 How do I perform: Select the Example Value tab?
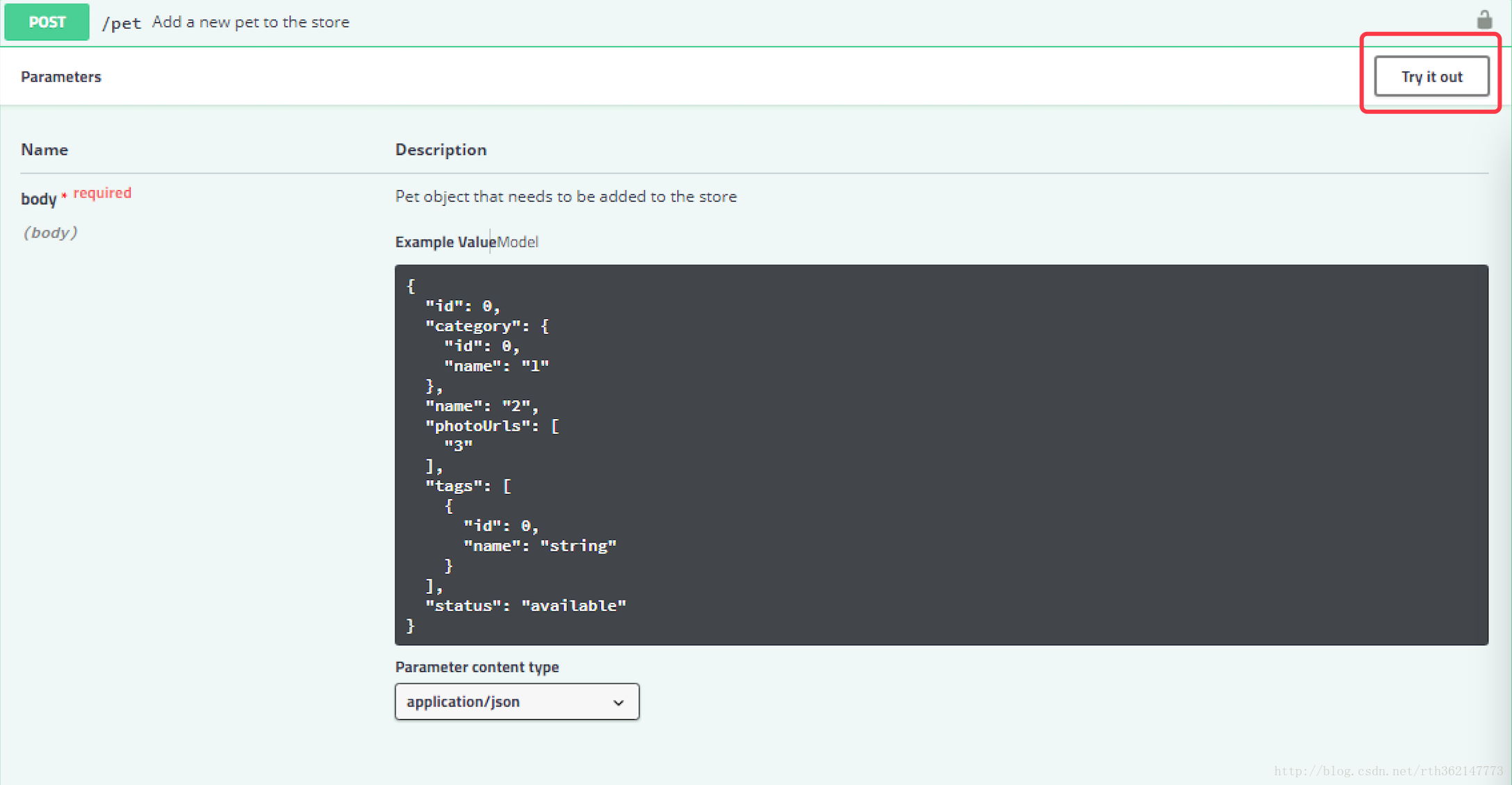pyautogui.click(x=445, y=242)
